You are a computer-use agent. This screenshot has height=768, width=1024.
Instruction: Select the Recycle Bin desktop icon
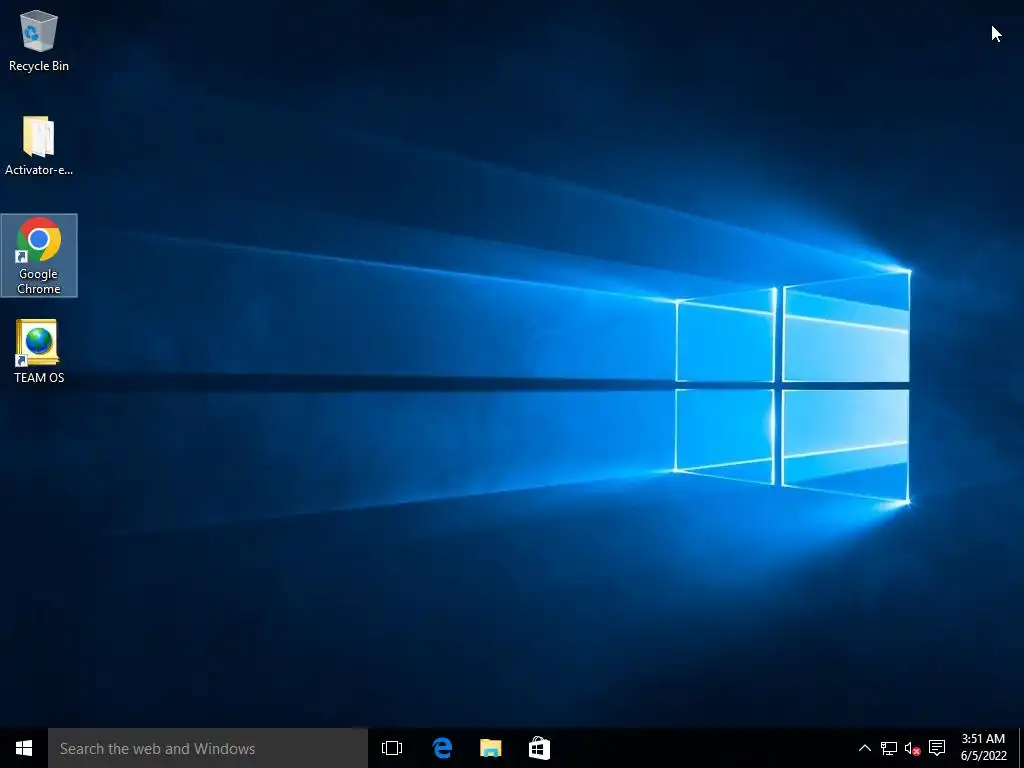click(x=39, y=40)
